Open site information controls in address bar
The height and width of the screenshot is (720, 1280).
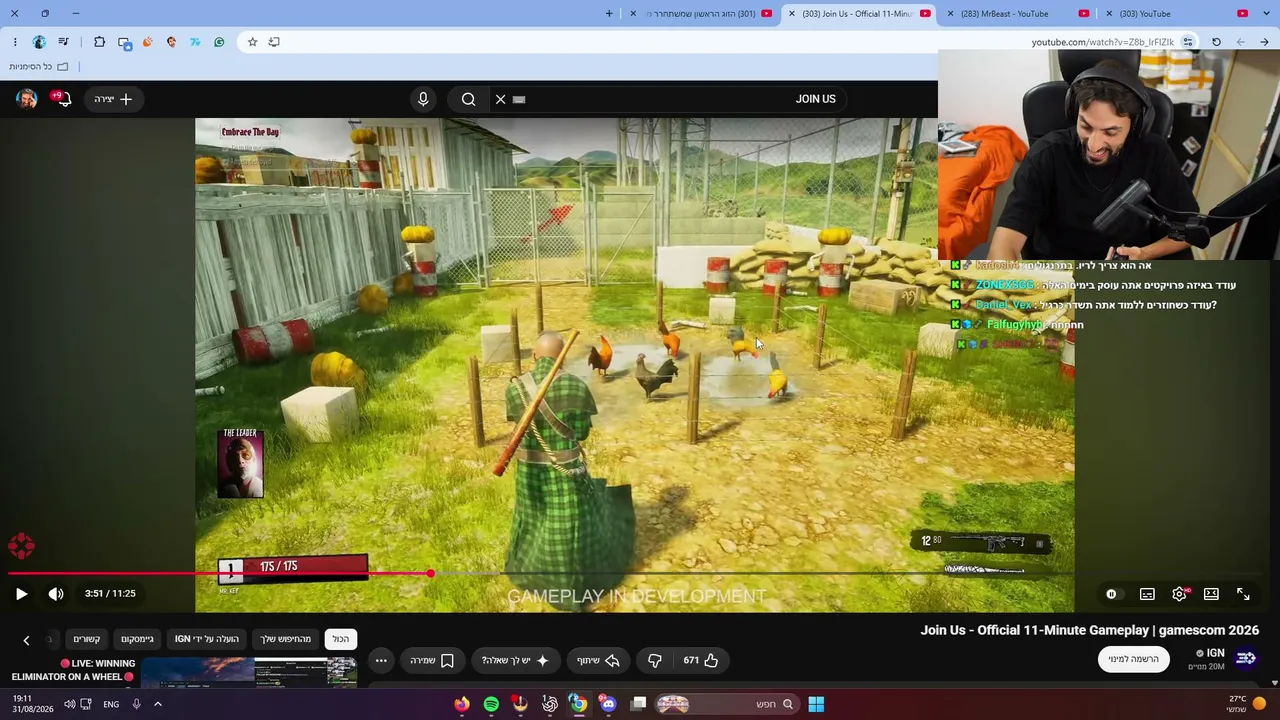pos(1187,42)
